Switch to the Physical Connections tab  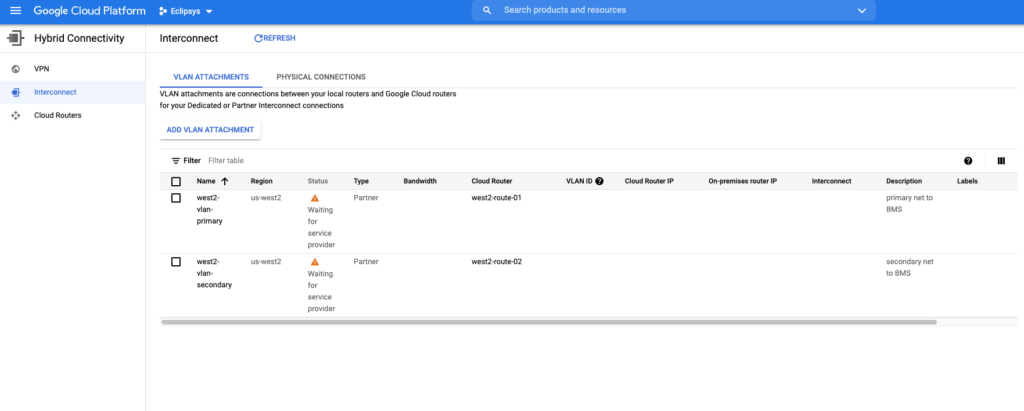(x=320, y=77)
